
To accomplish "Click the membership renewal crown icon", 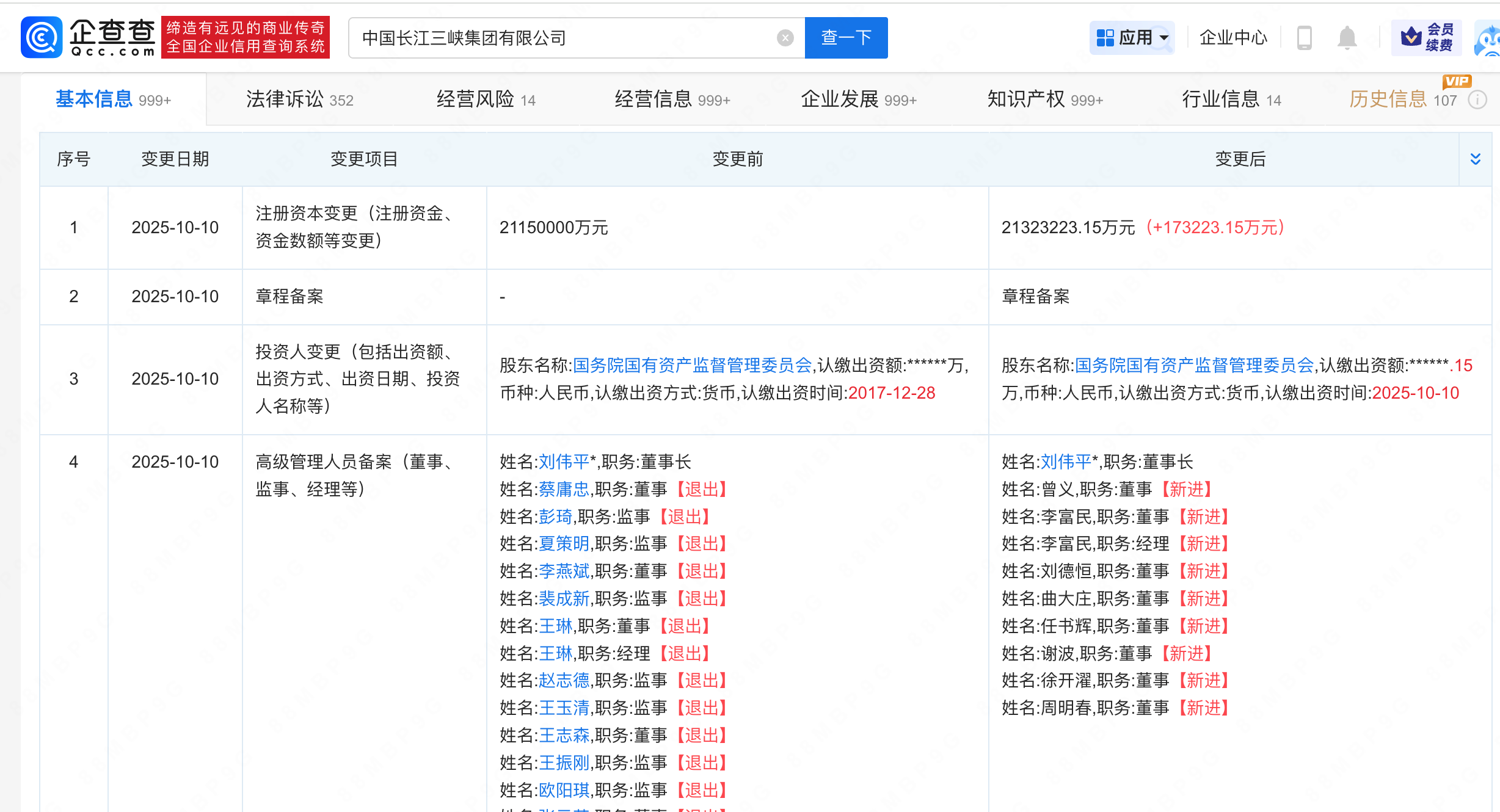I will 1411,37.
